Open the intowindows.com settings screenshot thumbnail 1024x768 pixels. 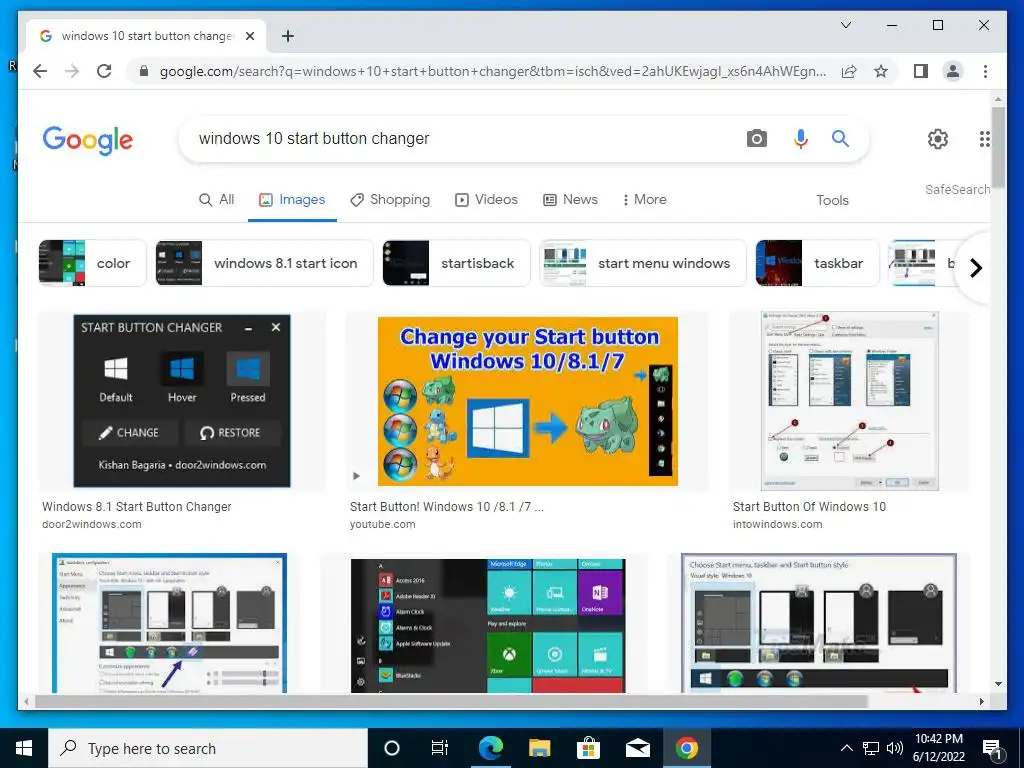(849, 401)
